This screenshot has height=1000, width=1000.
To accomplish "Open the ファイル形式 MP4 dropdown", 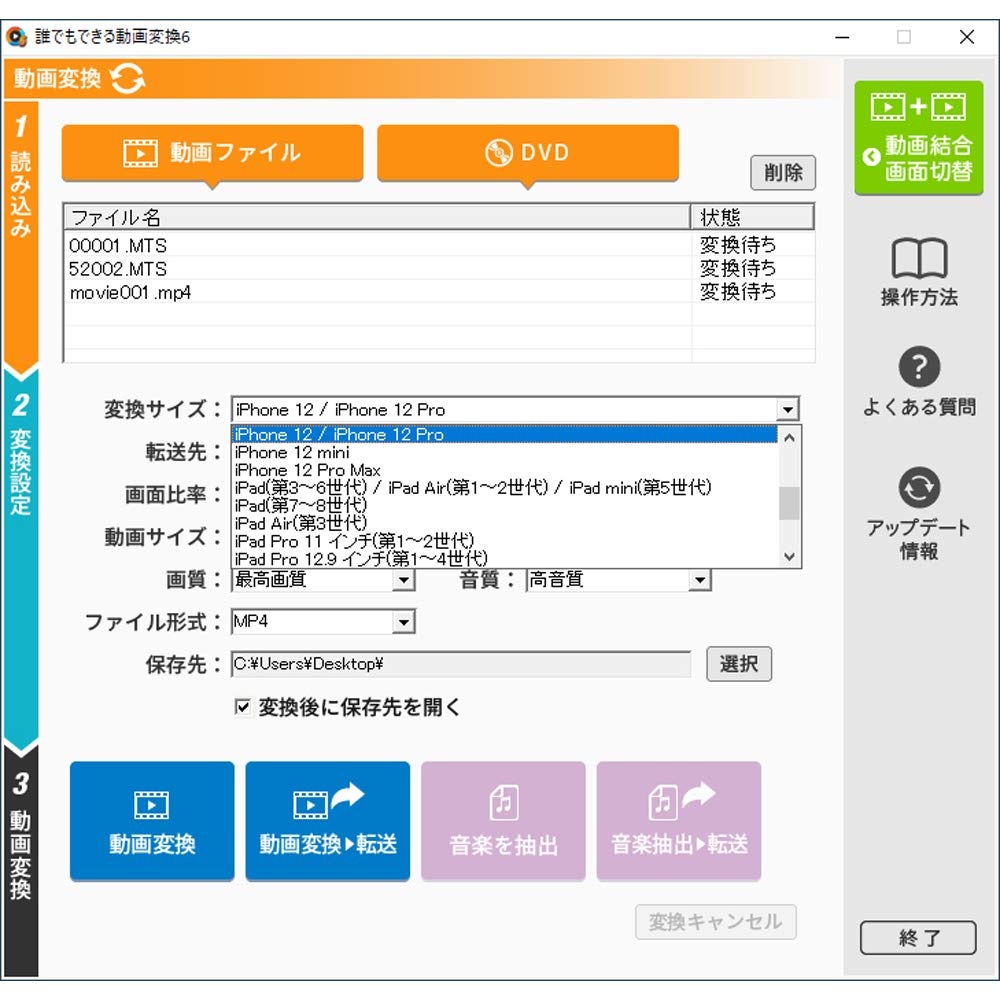I will tap(404, 621).
